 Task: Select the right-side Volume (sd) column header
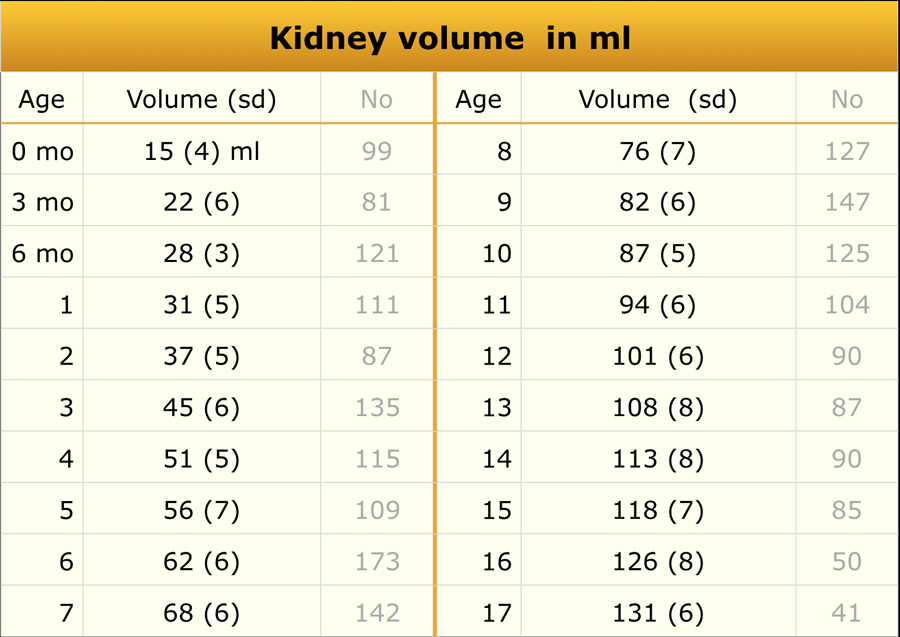[x=657, y=100]
